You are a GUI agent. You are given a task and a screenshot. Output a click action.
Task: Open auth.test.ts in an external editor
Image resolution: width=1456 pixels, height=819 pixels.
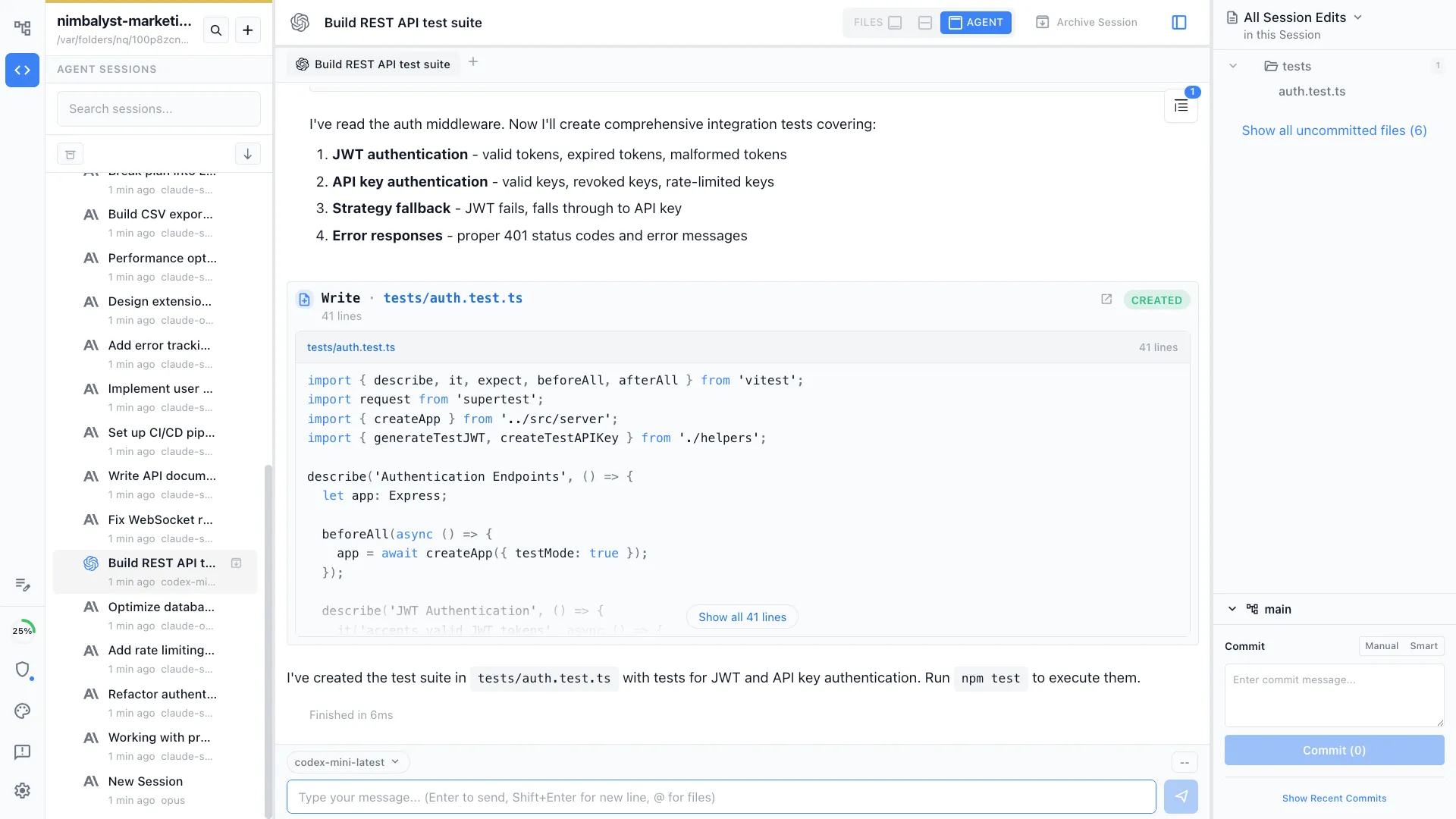click(x=1106, y=299)
